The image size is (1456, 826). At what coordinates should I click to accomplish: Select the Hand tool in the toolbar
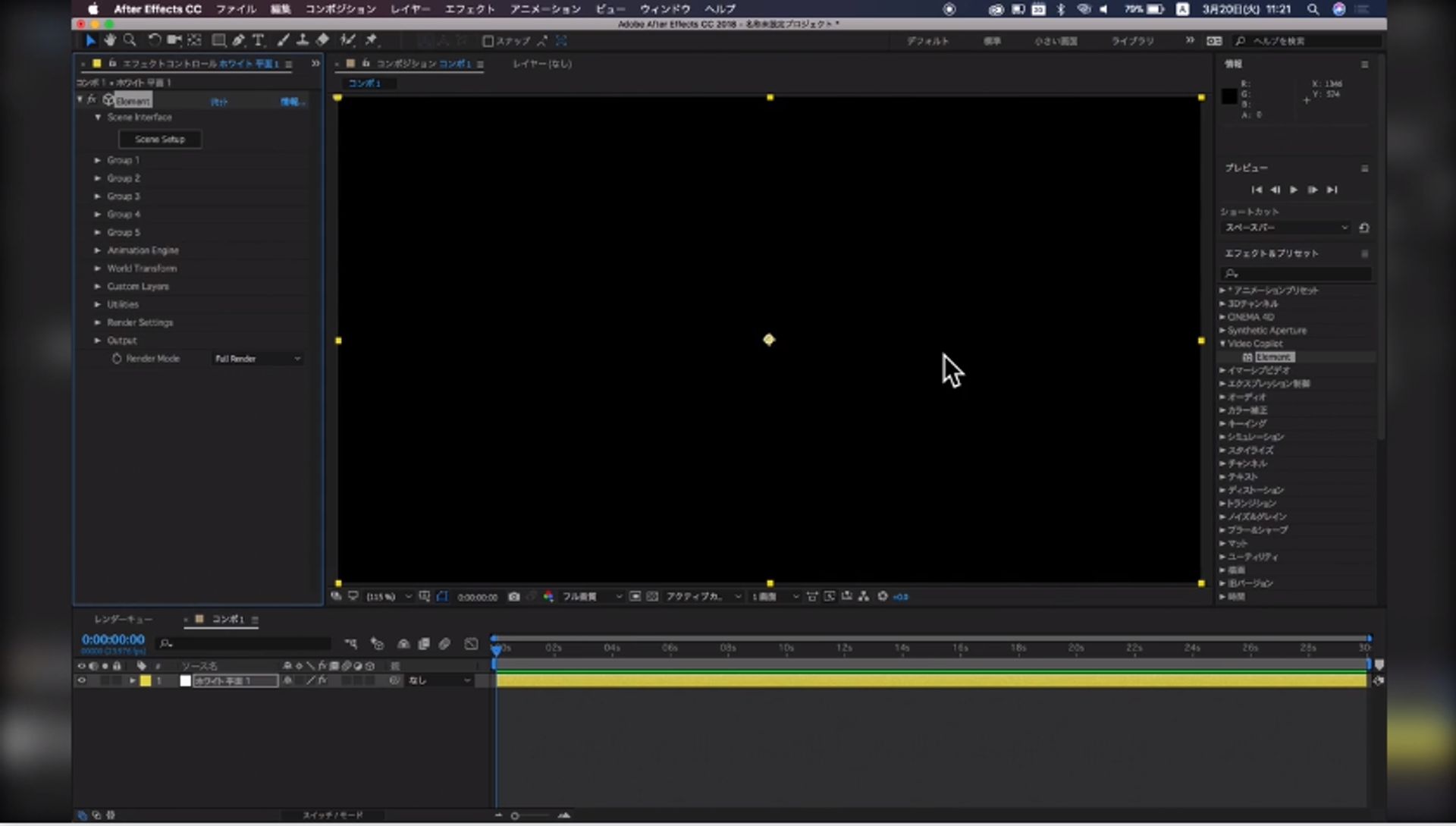(110, 41)
